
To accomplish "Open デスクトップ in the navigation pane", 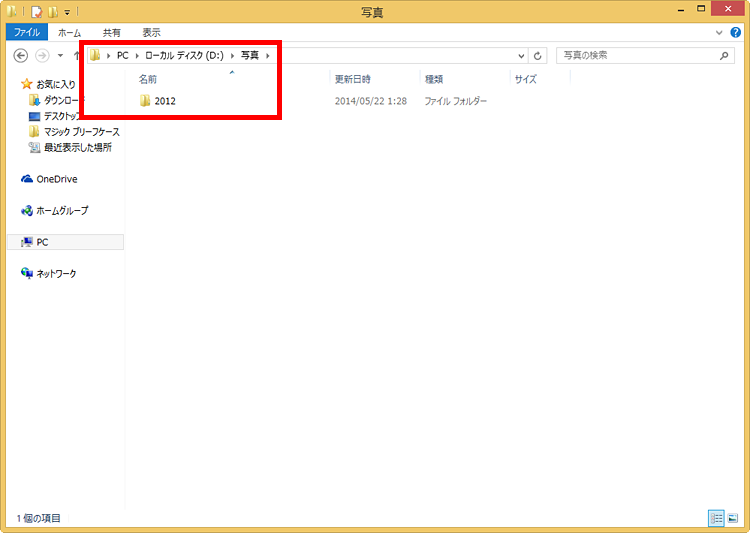I will click(x=62, y=116).
